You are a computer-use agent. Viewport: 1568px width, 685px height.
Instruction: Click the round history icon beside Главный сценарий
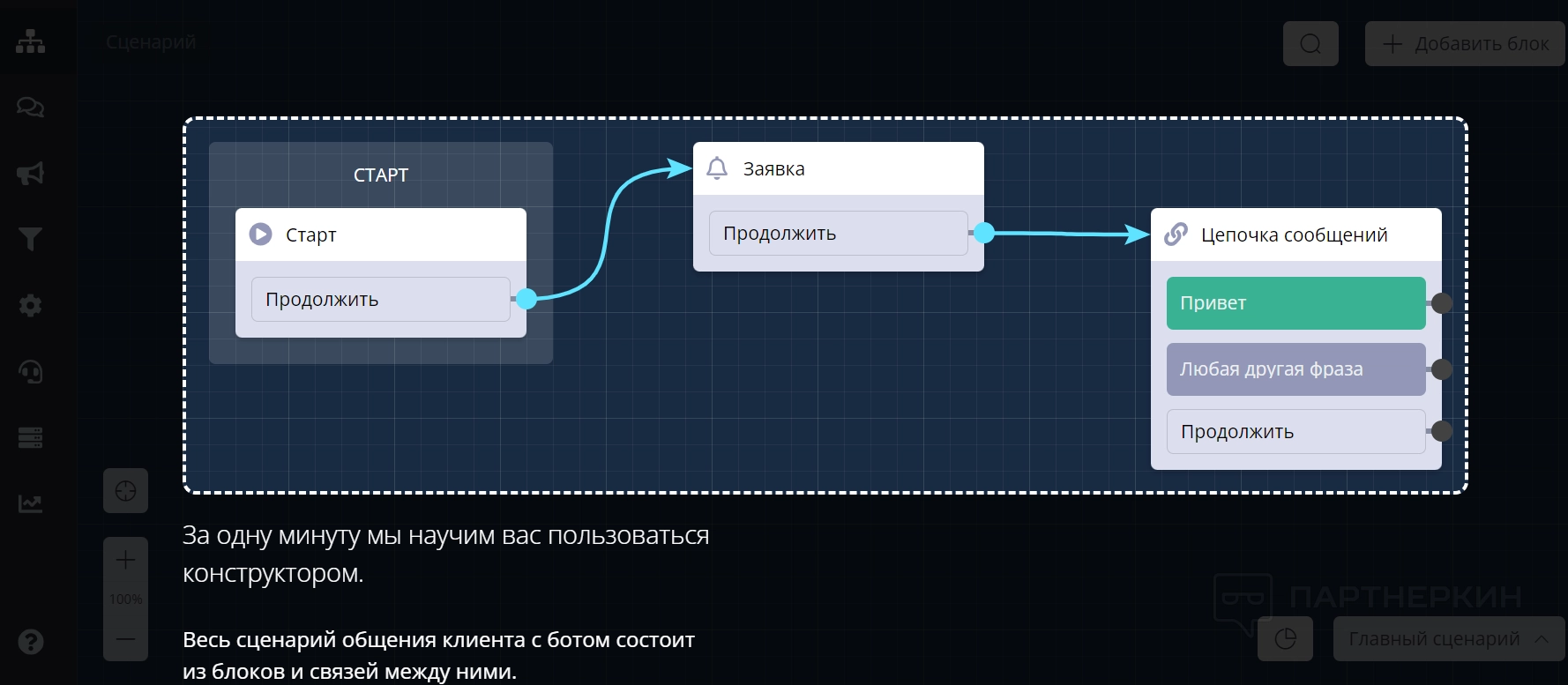point(1286,638)
